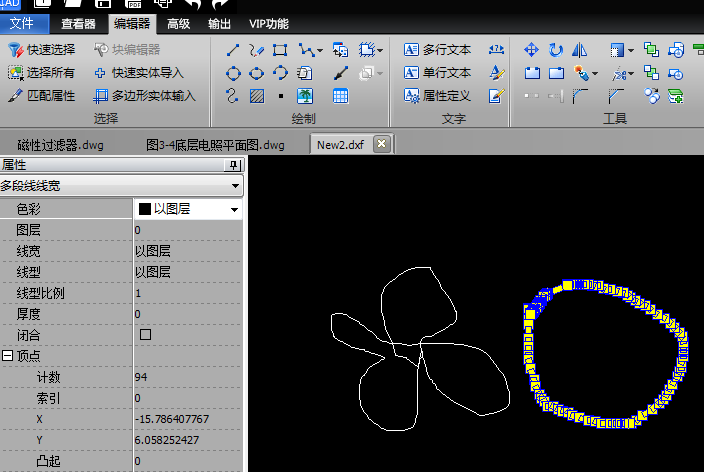Click the Move tool icon
The image size is (704, 472).
(531, 50)
